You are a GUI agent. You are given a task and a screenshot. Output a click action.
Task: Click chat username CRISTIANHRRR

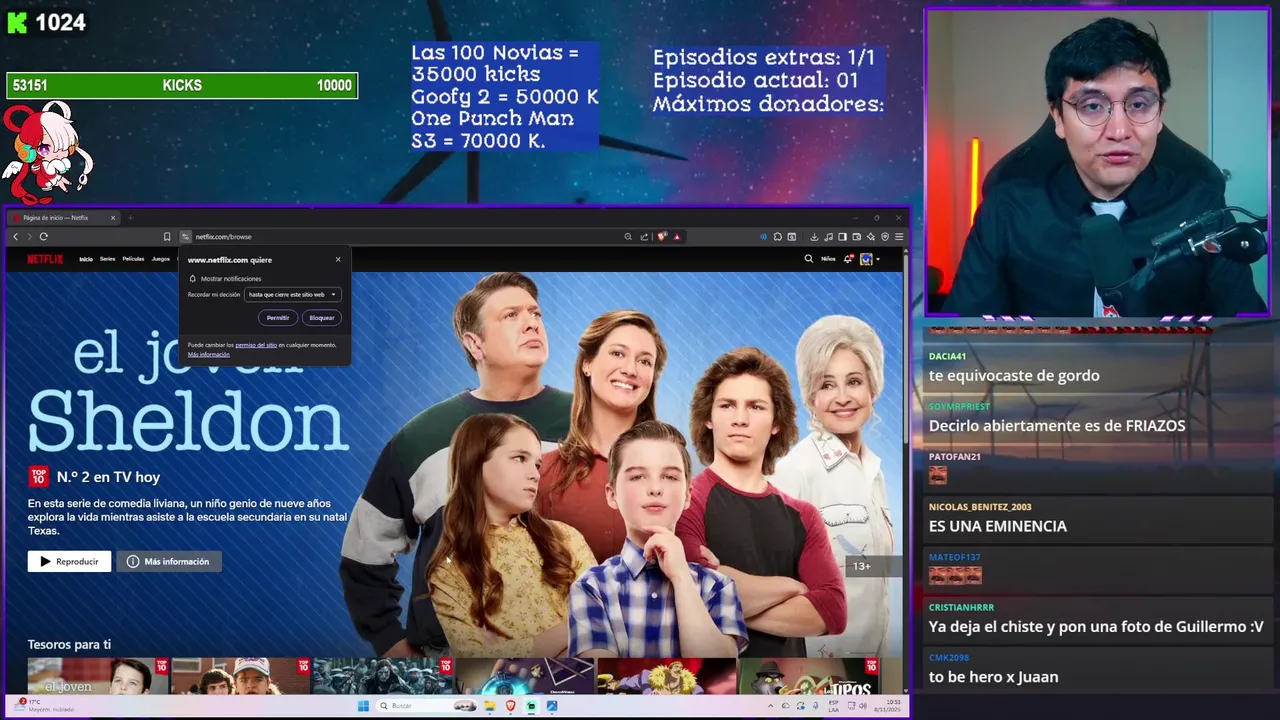(x=961, y=607)
